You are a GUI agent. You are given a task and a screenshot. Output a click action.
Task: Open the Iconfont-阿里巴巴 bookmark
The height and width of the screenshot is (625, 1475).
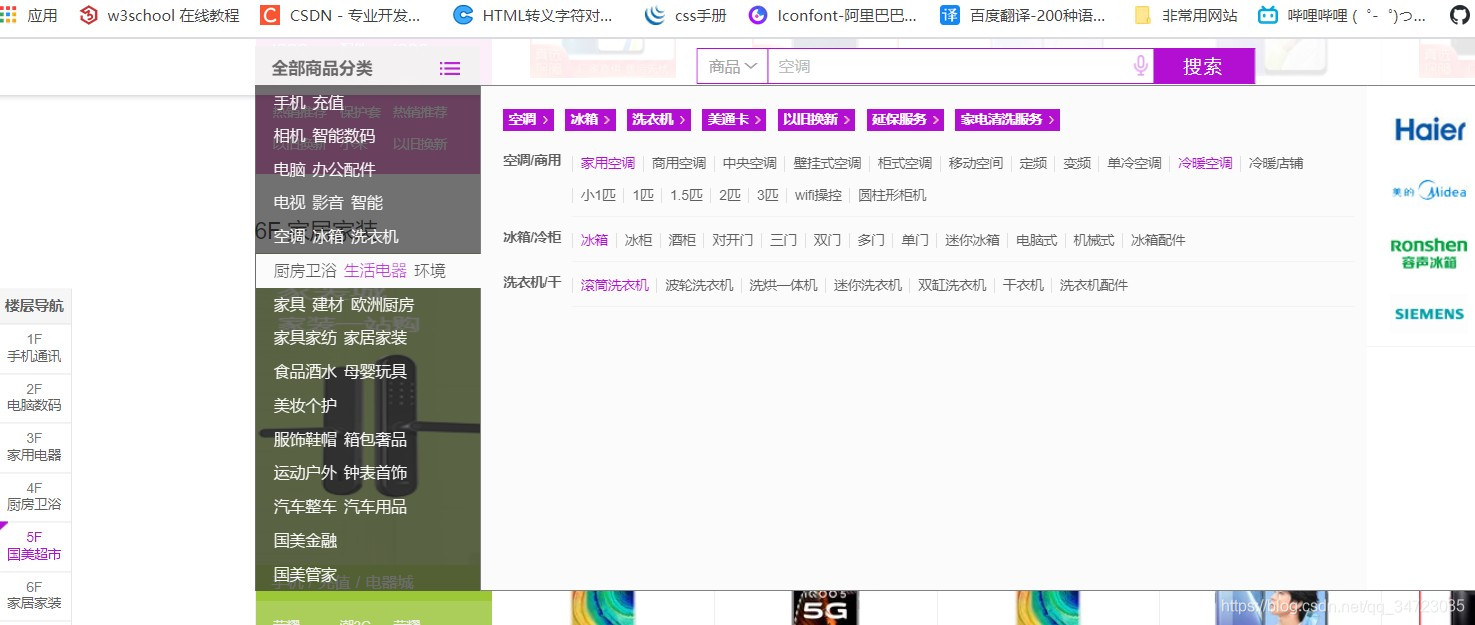tap(833, 15)
